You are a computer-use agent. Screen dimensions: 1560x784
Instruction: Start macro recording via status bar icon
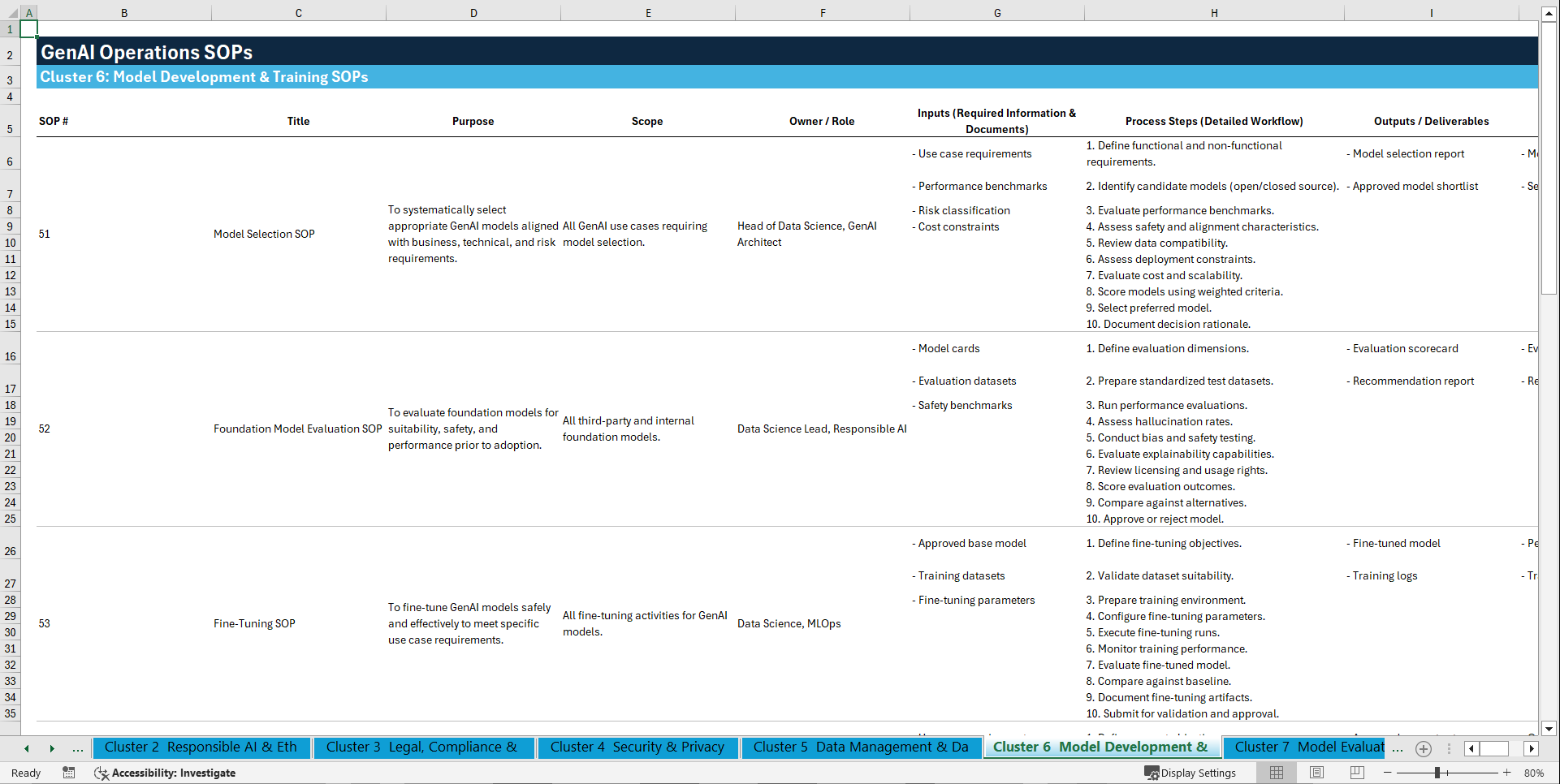(69, 773)
